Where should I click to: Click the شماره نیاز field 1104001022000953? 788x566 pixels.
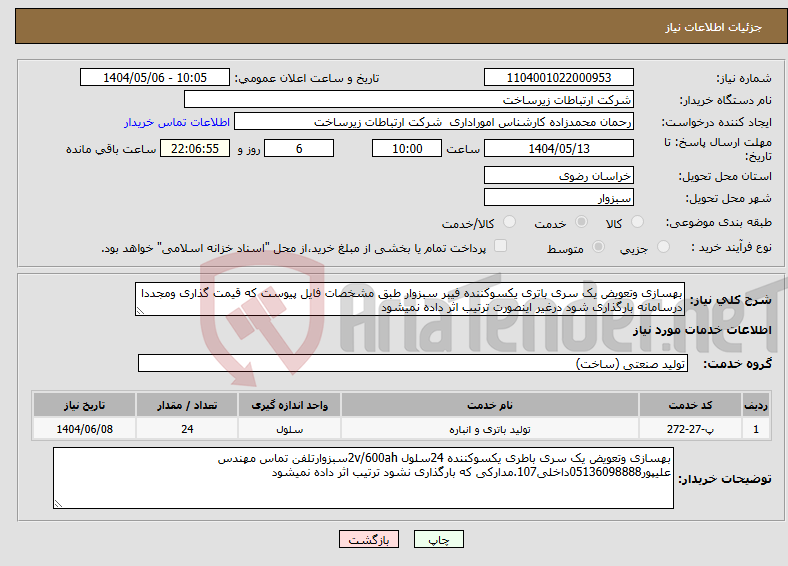(558, 77)
